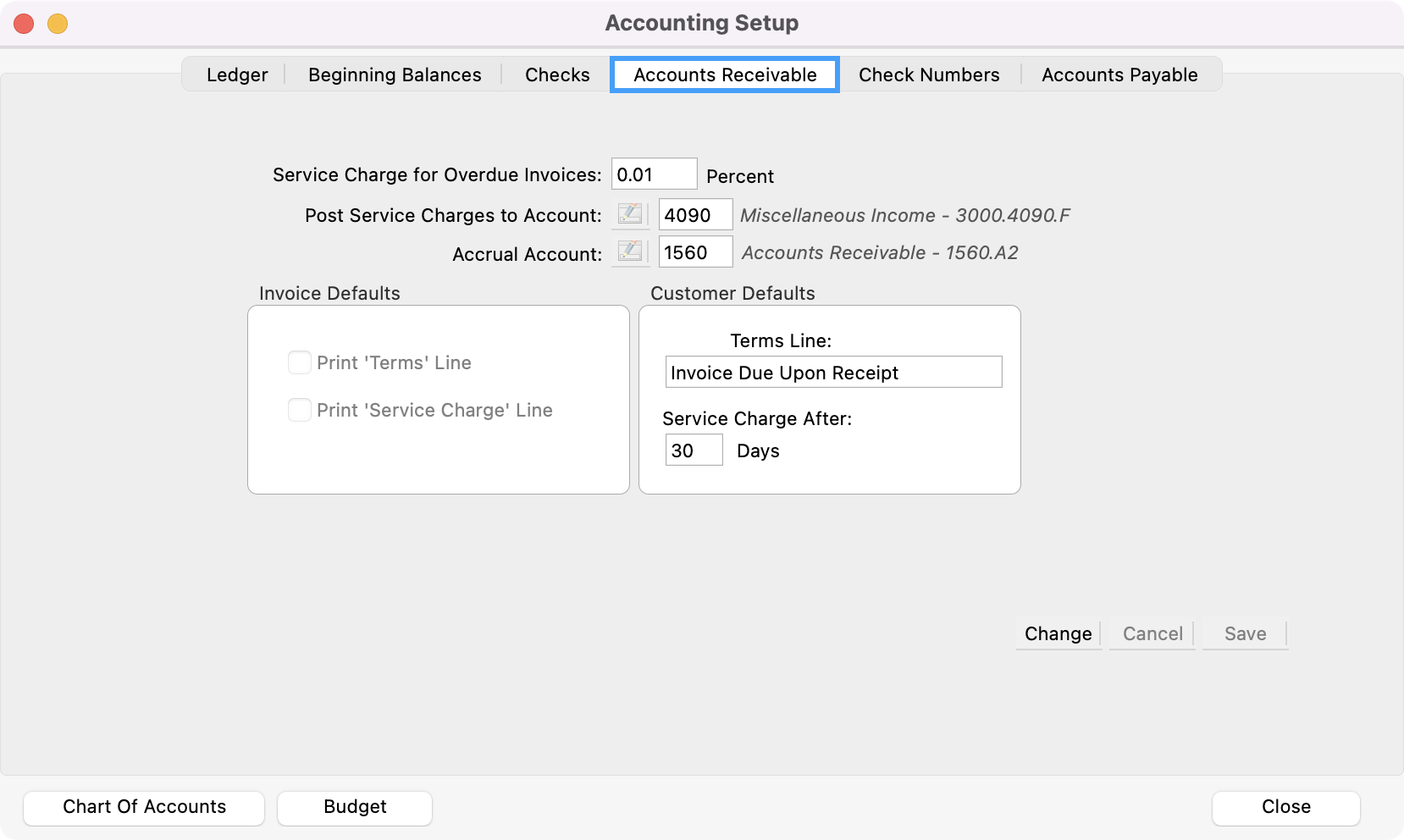Viewport: 1404px width, 840px height.
Task: Click the service charge percent field
Action: [654, 174]
